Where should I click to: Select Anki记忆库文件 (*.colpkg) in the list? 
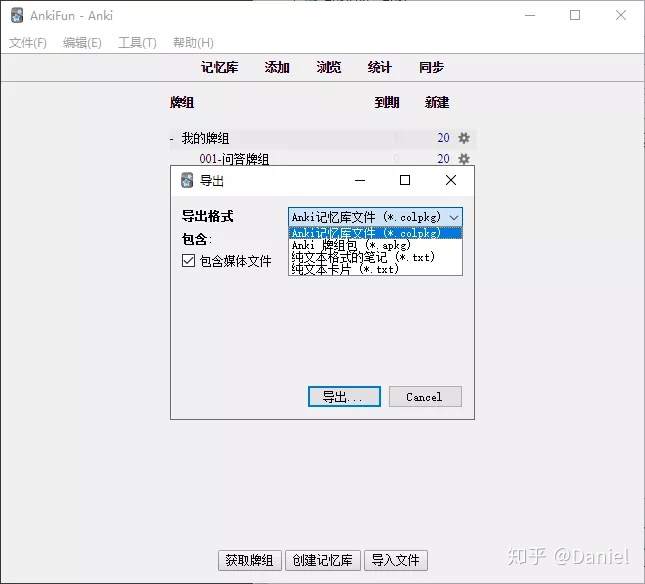point(375,233)
